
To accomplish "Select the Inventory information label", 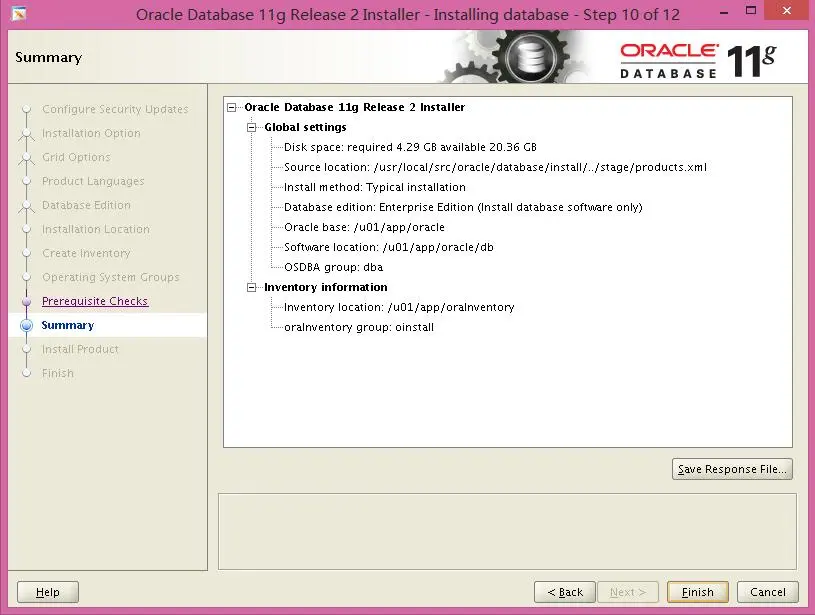I will point(326,287).
